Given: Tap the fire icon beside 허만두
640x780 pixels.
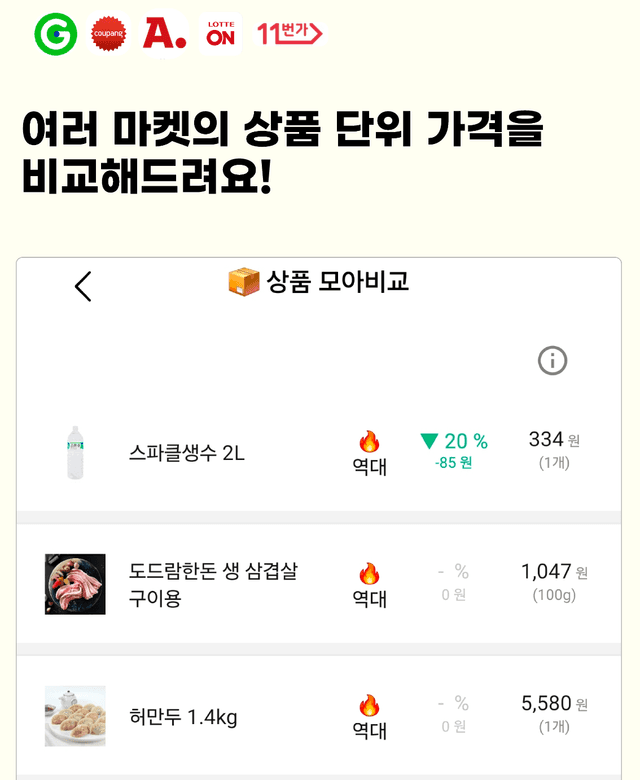Looking at the screenshot, I should click(369, 706).
